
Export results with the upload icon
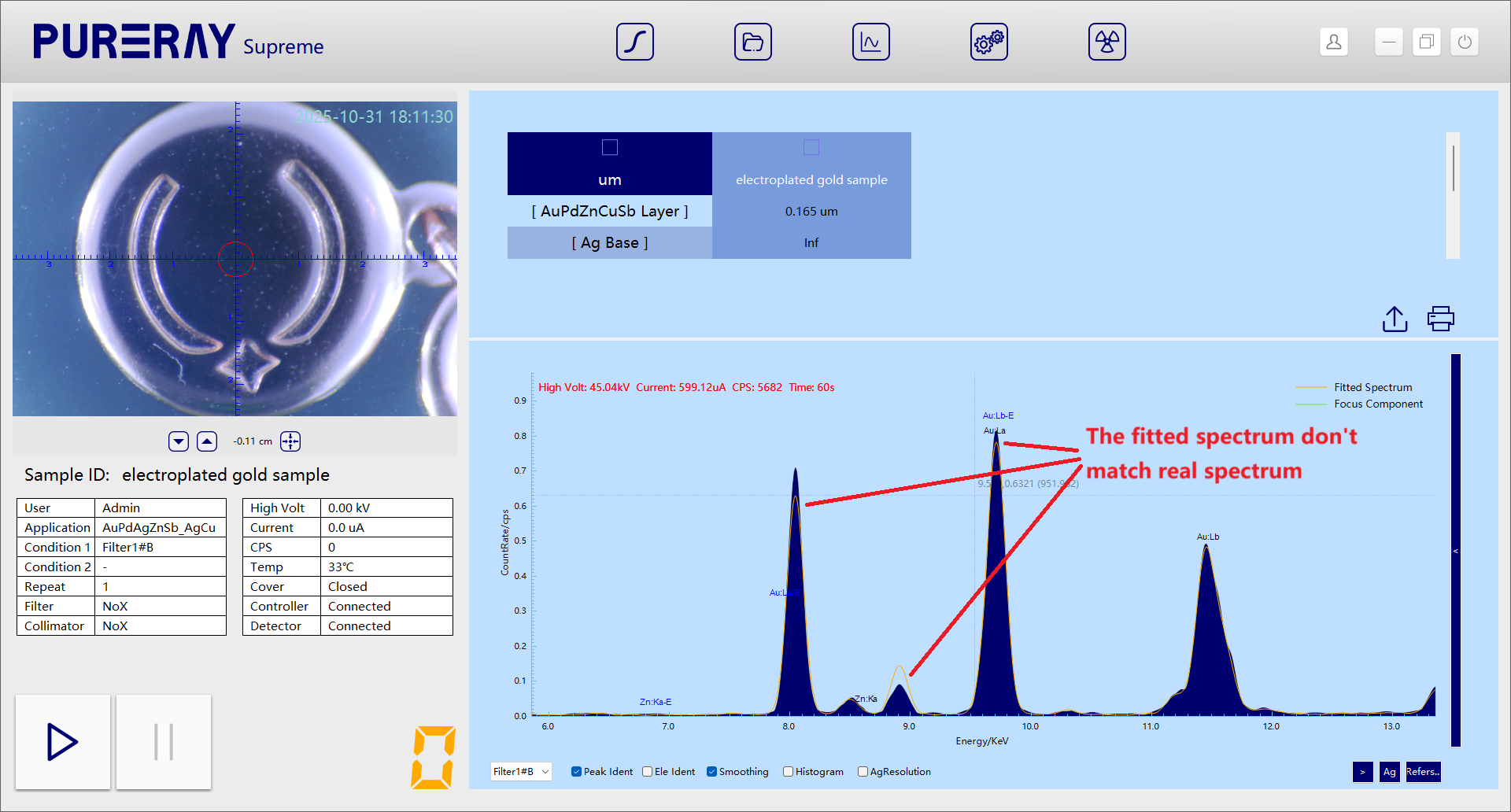[x=1395, y=319]
